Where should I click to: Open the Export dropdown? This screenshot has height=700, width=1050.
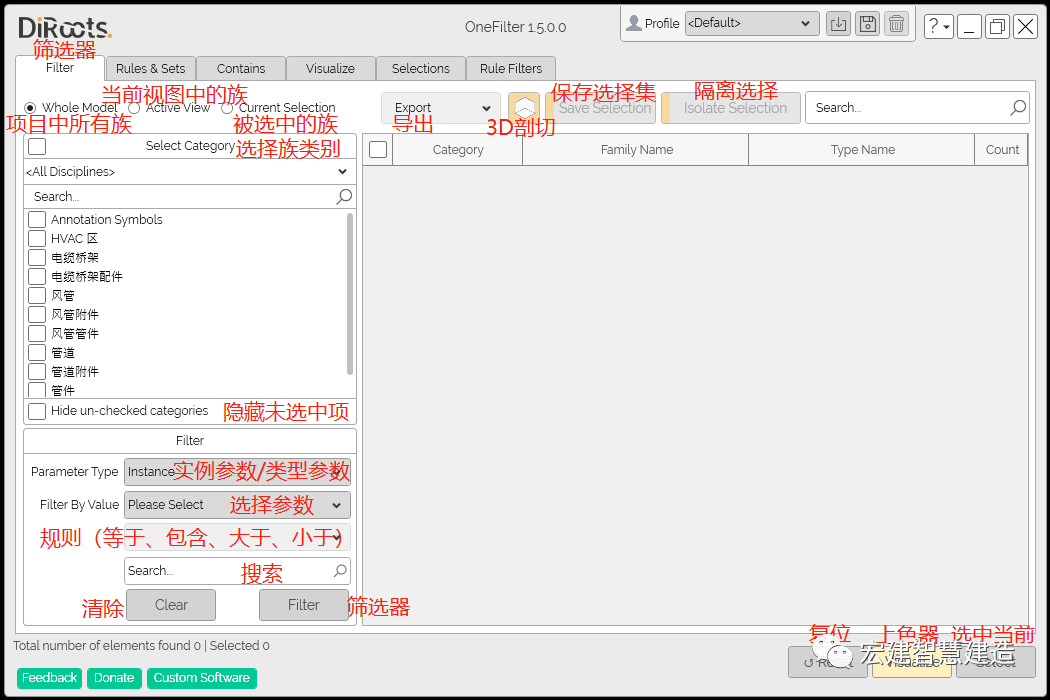440,107
